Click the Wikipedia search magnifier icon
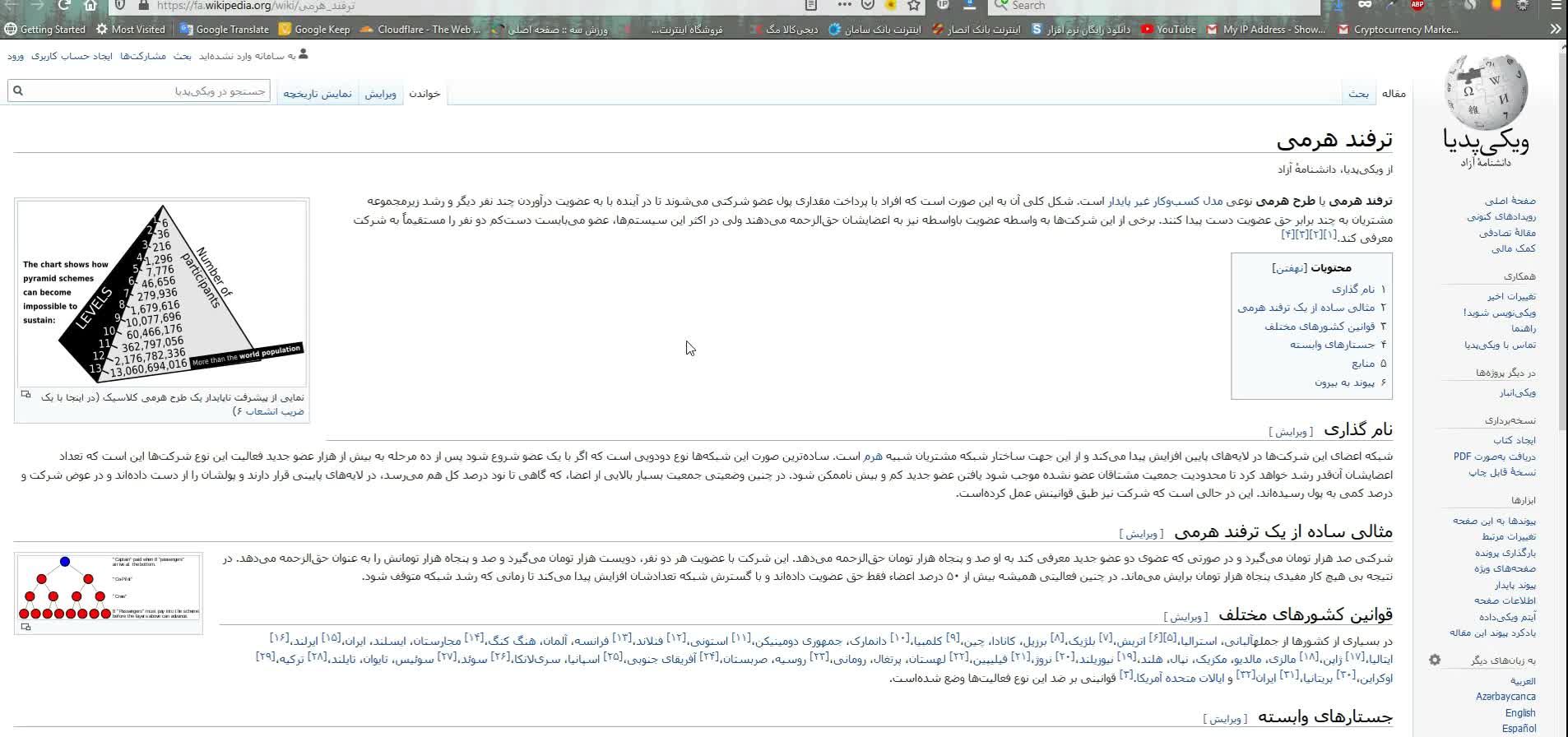The image size is (1568, 737). click(18, 90)
